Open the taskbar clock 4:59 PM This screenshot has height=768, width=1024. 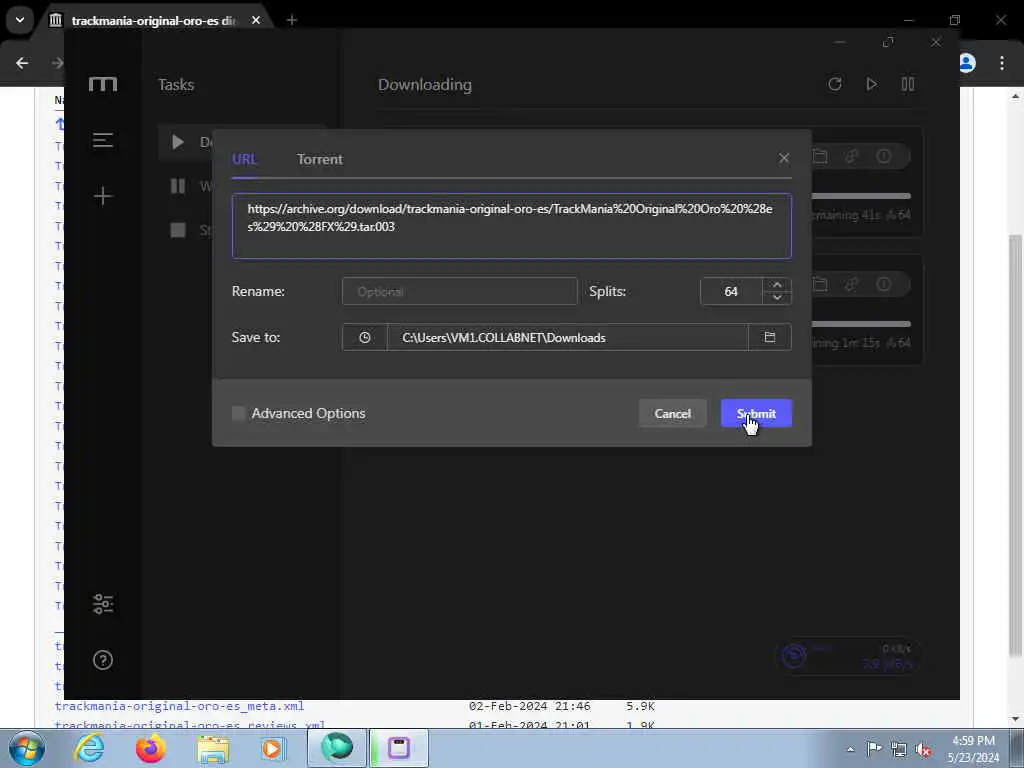(x=973, y=749)
